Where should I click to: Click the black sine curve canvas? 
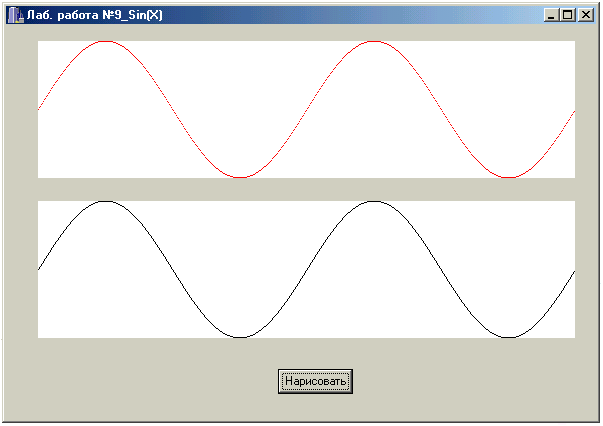[306, 269]
